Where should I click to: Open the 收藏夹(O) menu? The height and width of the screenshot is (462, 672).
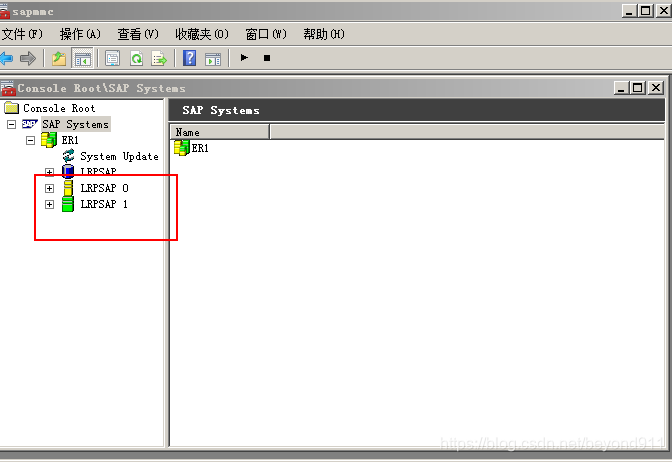202,34
